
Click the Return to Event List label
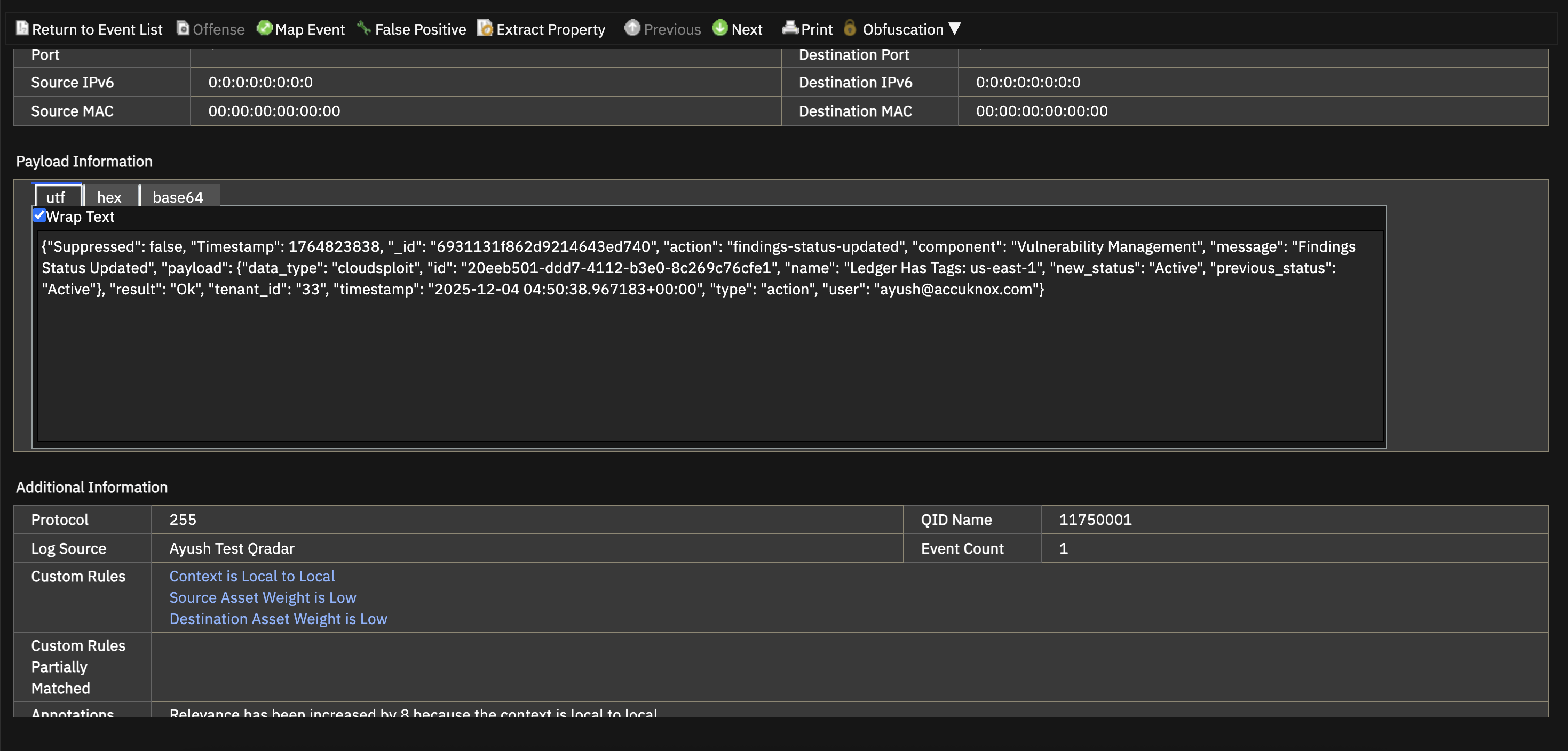(x=97, y=29)
